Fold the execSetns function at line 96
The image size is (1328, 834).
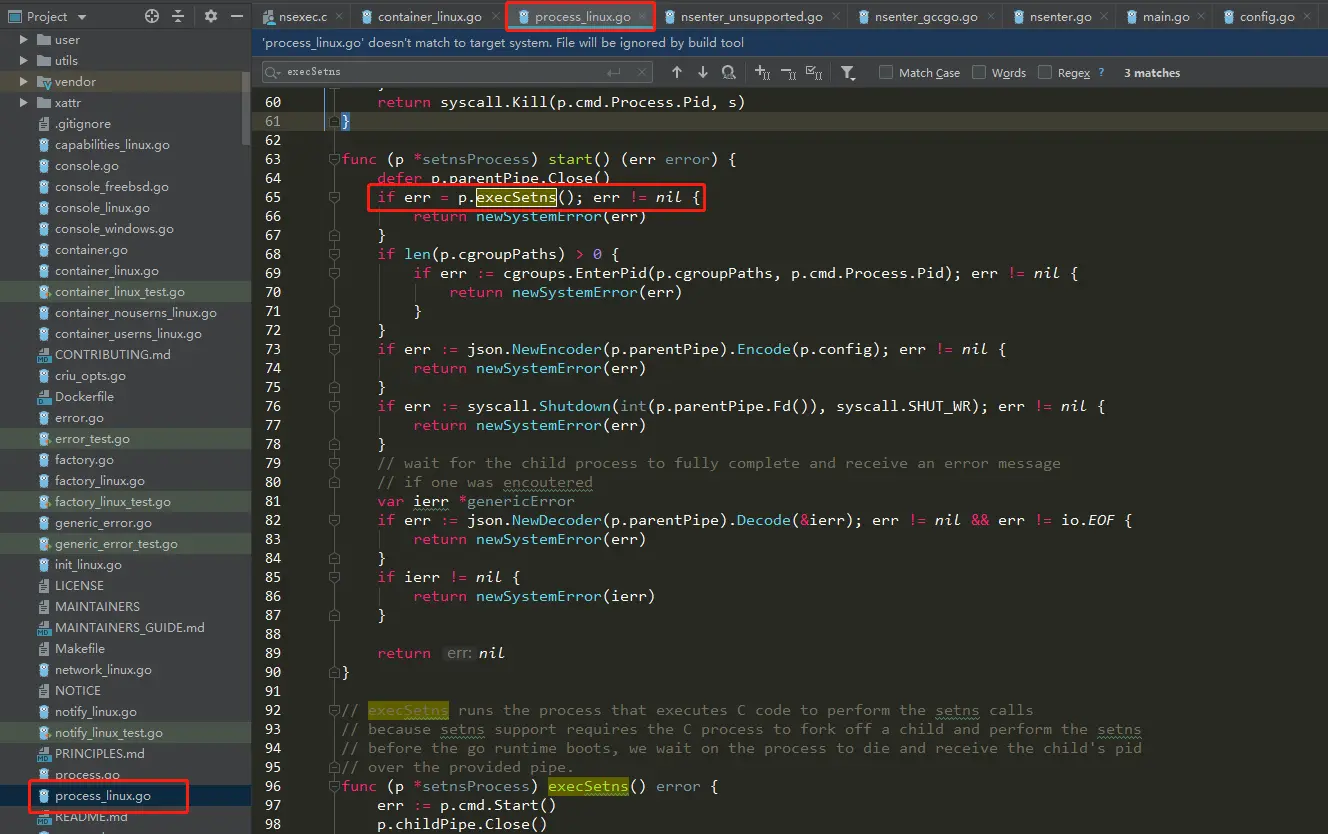pos(335,786)
